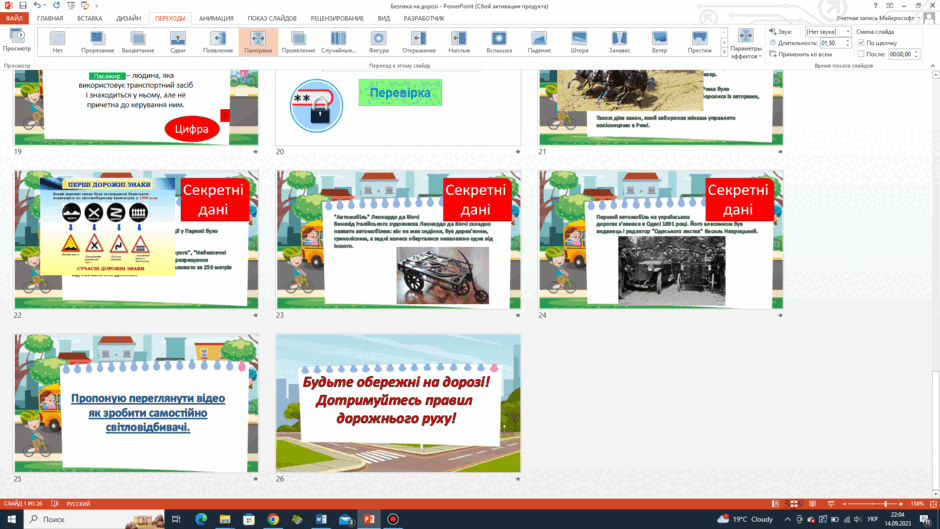Enable the После timing checkbox
The width and height of the screenshot is (940, 529).
[861, 54]
